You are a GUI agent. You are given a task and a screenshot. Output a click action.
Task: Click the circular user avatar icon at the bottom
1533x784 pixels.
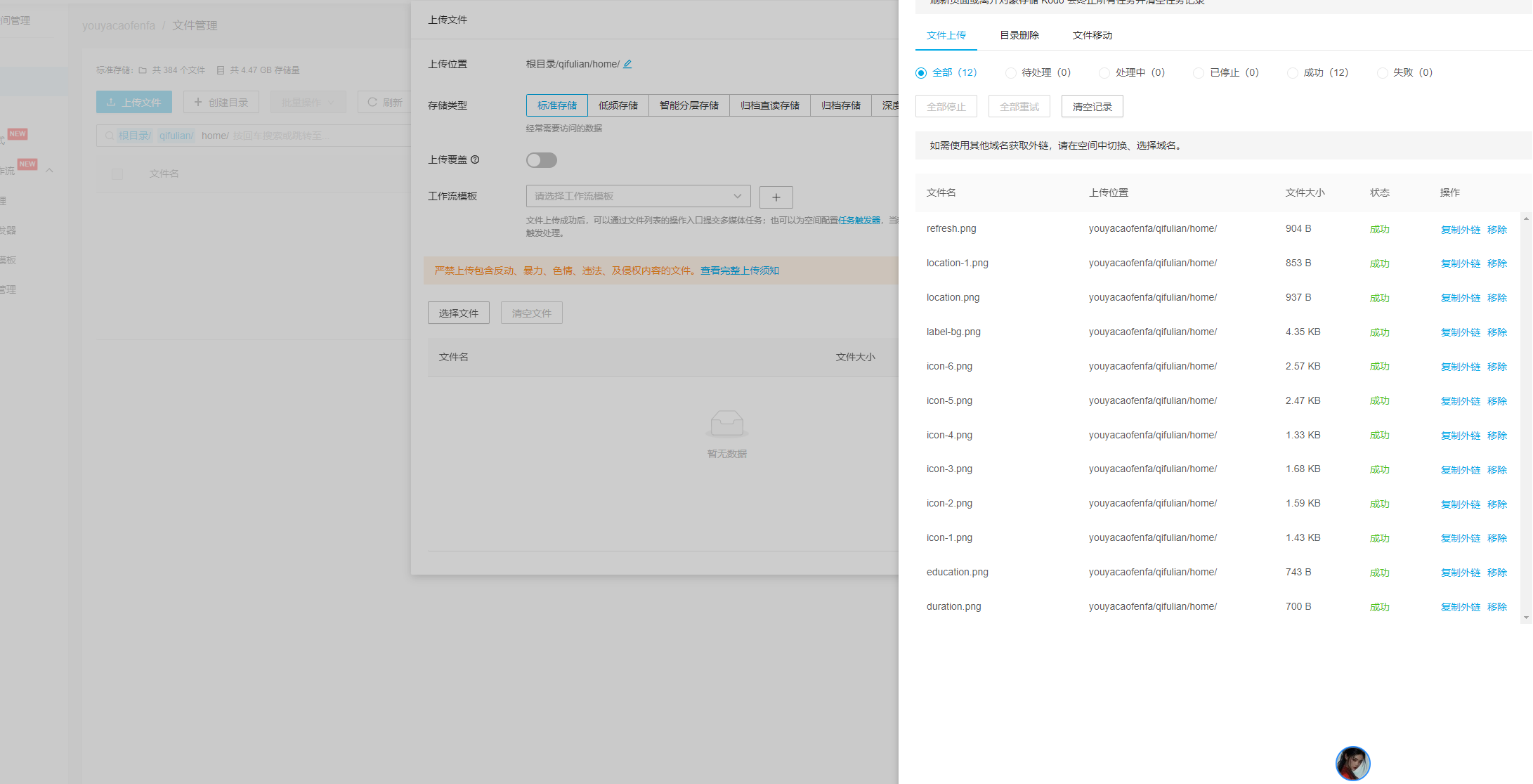1352,763
